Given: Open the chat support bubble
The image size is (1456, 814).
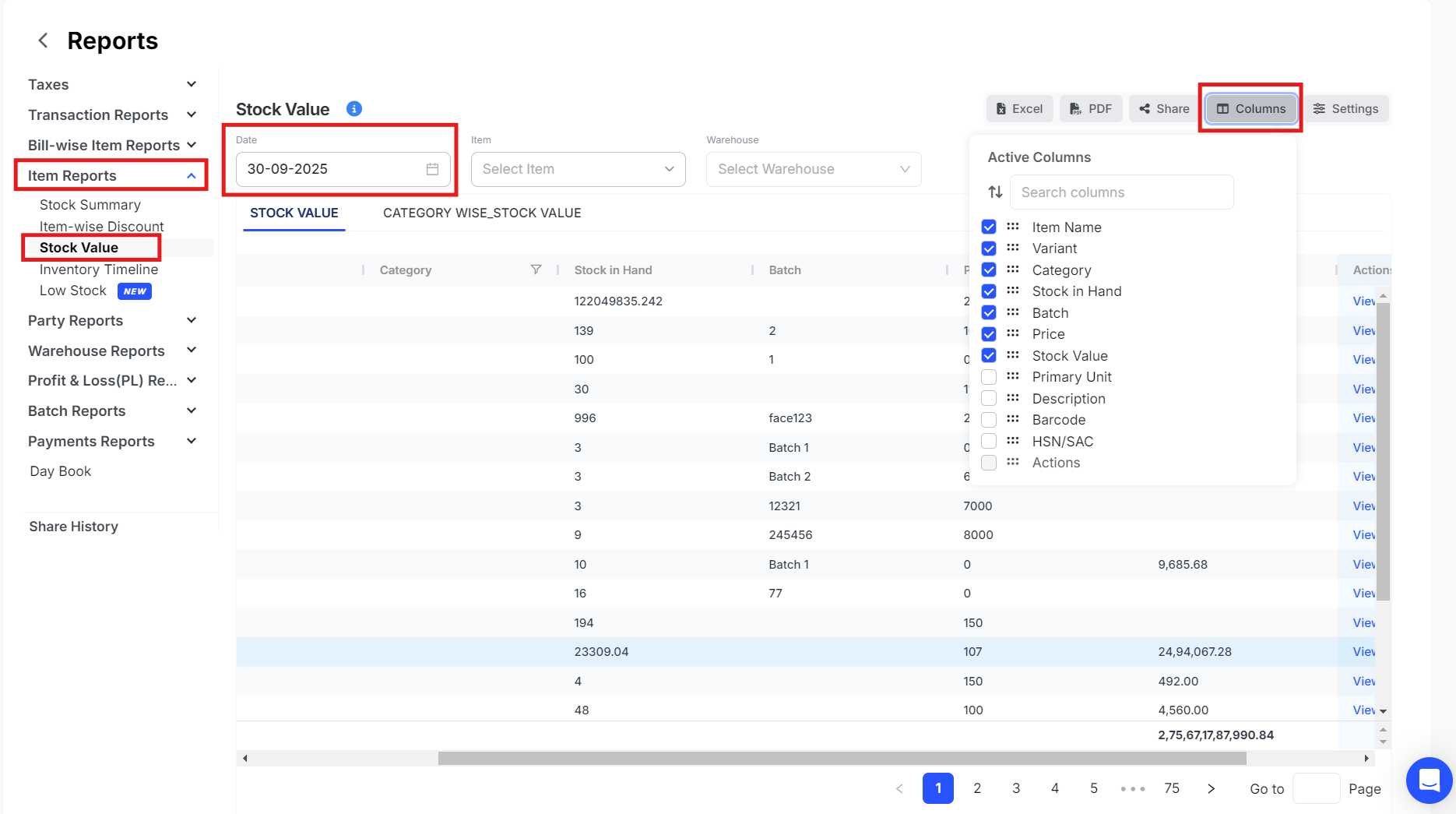Looking at the screenshot, I should (x=1429, y=780).
